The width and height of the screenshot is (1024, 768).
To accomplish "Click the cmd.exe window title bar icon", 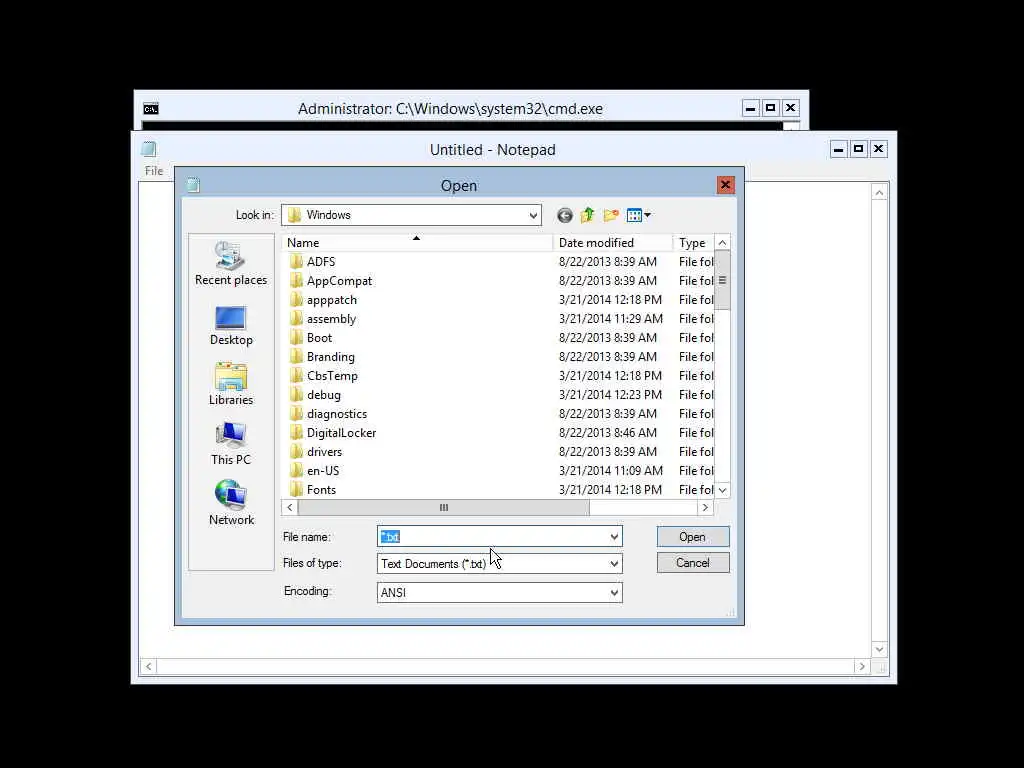I will point(151,108).
